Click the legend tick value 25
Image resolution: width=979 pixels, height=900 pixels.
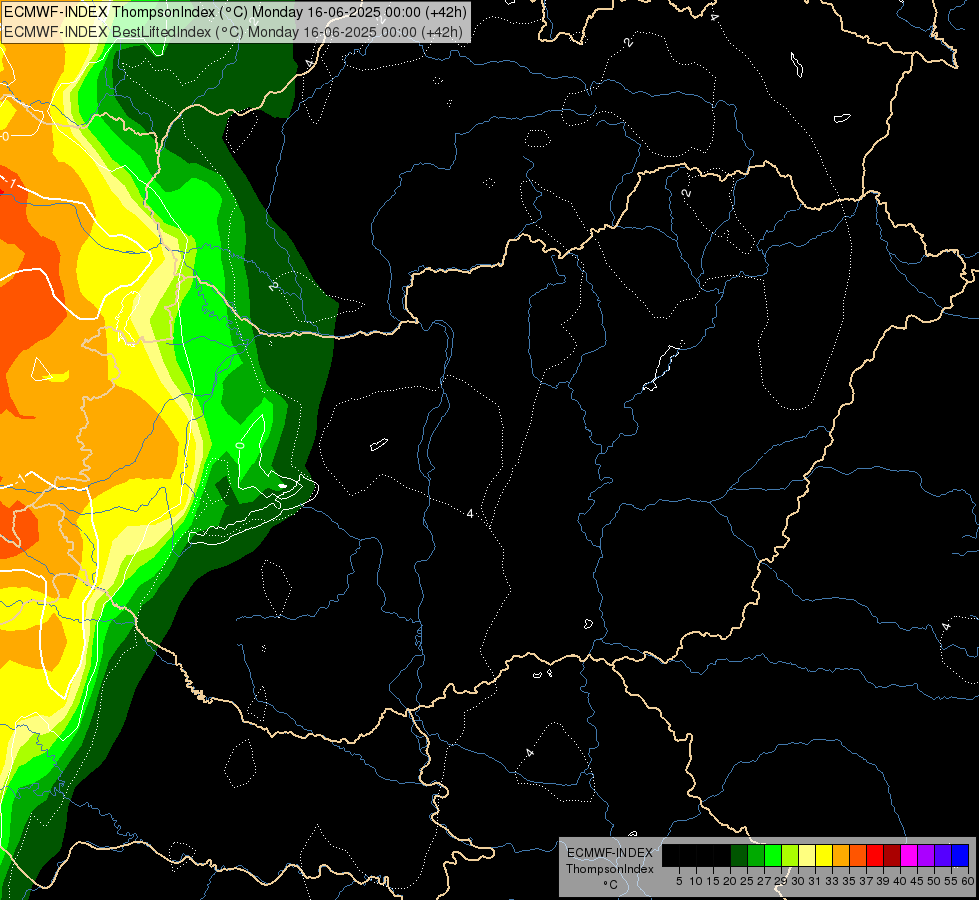pyautogui.click(x=747, y=881)
